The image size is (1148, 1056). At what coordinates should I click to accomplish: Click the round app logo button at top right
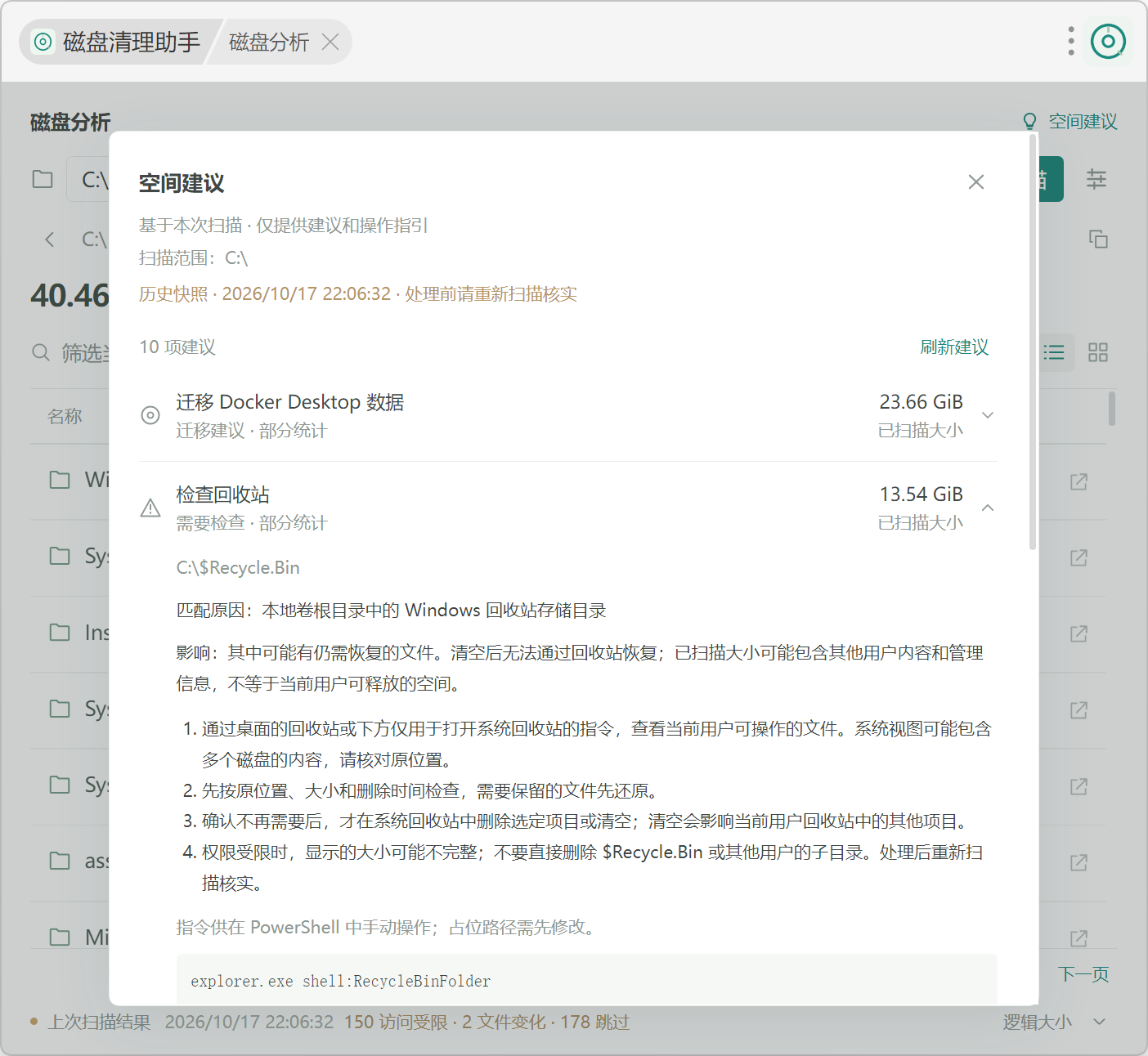(x=1109, y=41)
